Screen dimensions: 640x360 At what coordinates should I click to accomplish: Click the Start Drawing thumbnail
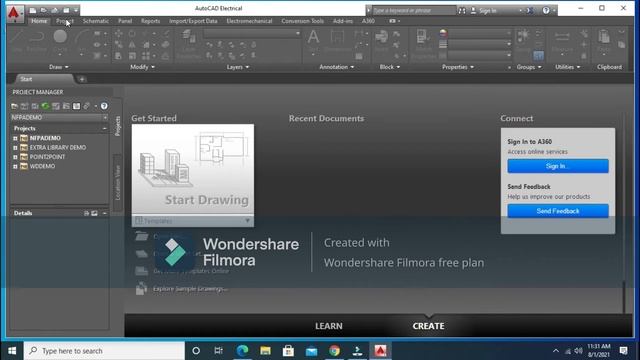click(x=193, y=169)
